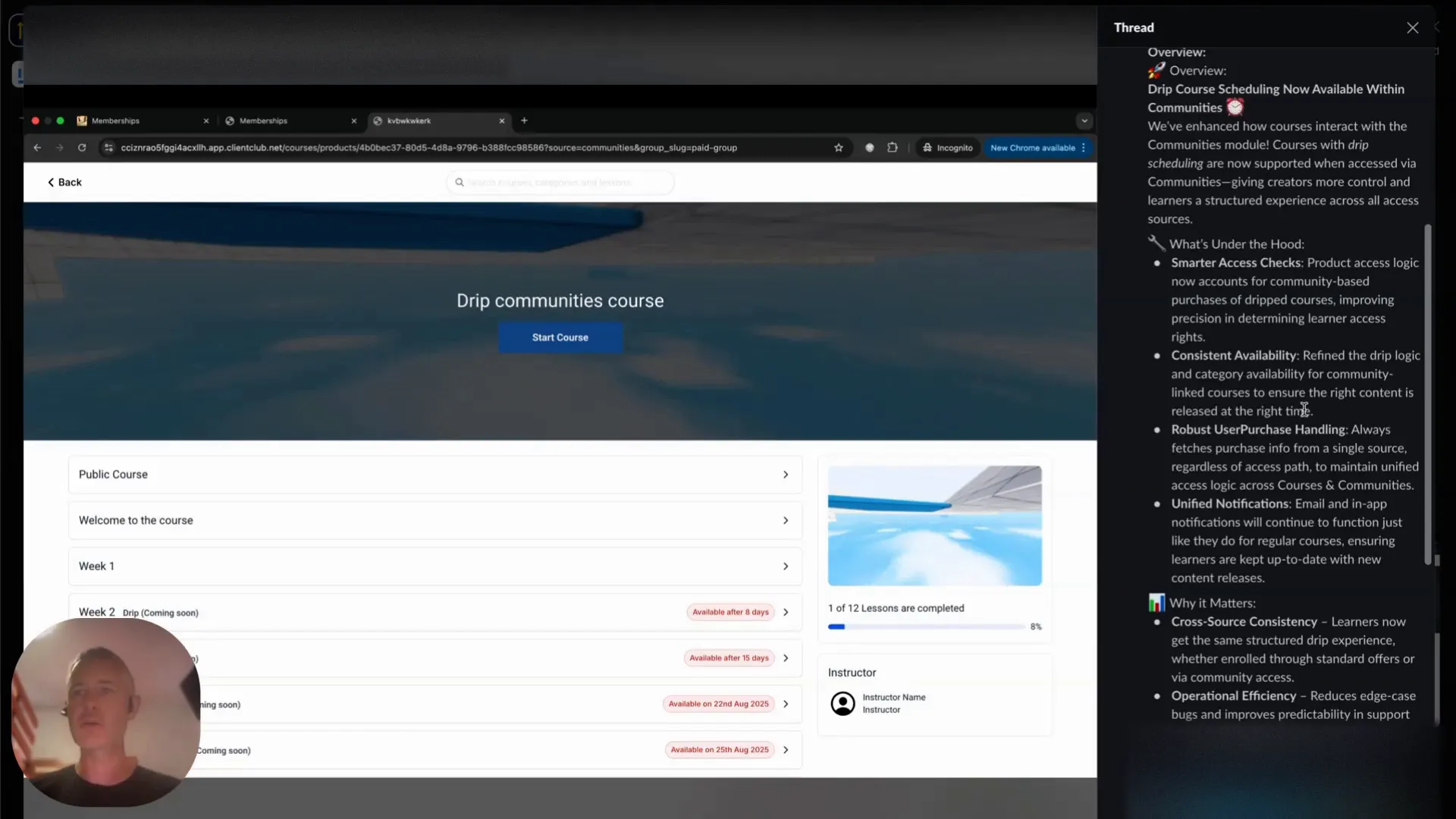The image size is (1456, 819).
Task: Open the Extensions puzzle icon
Action: point(893,148)
